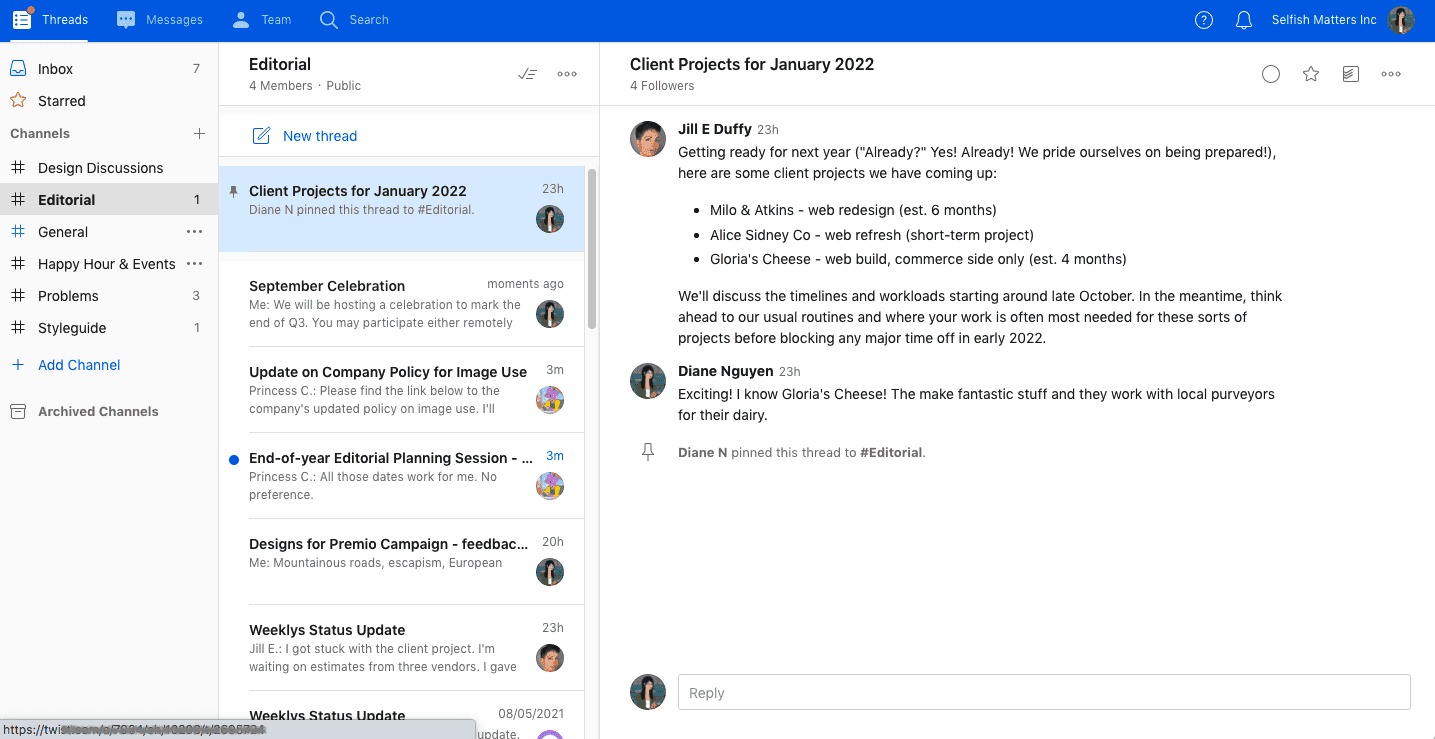Image resolution: width=1435 pixels, height=739 pixels.
Task: Open the notifications bell
Action: tap(1244, 20)
